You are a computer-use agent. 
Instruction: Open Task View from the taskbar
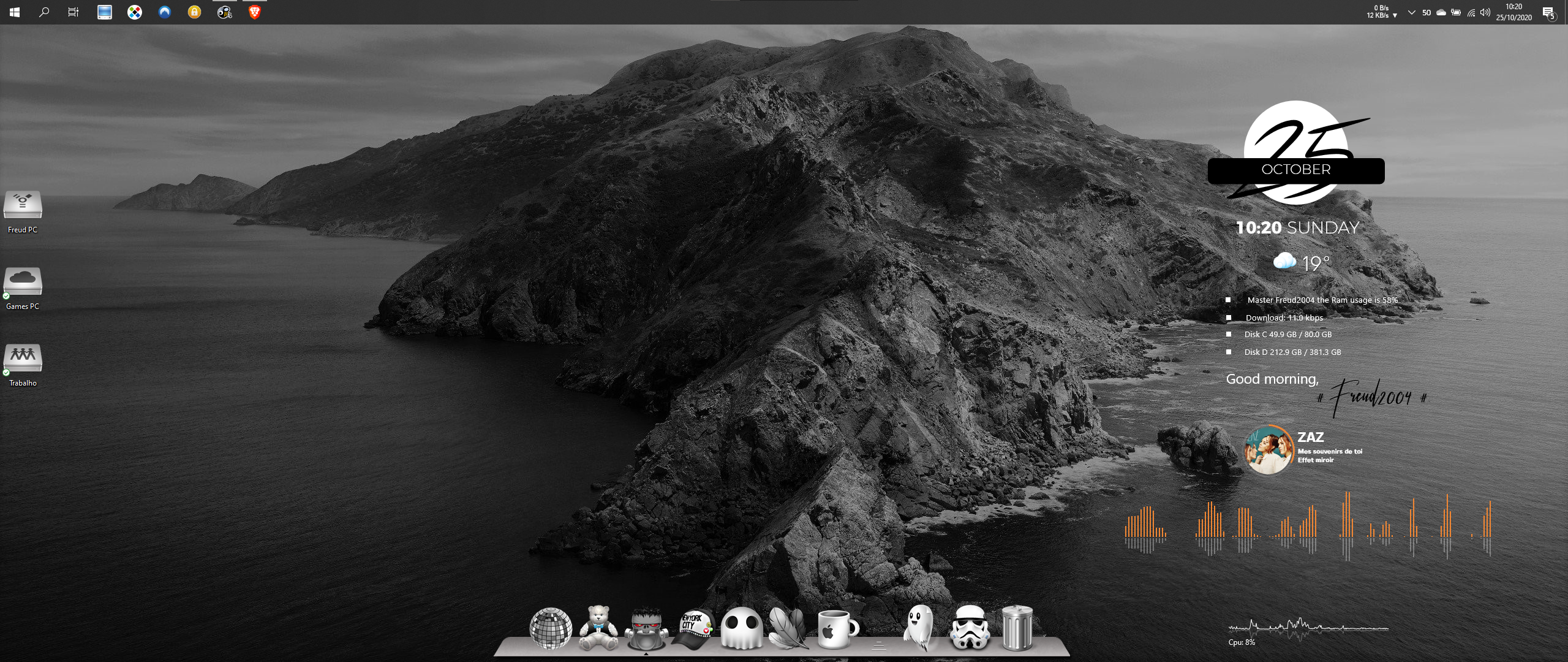(73, 12)
